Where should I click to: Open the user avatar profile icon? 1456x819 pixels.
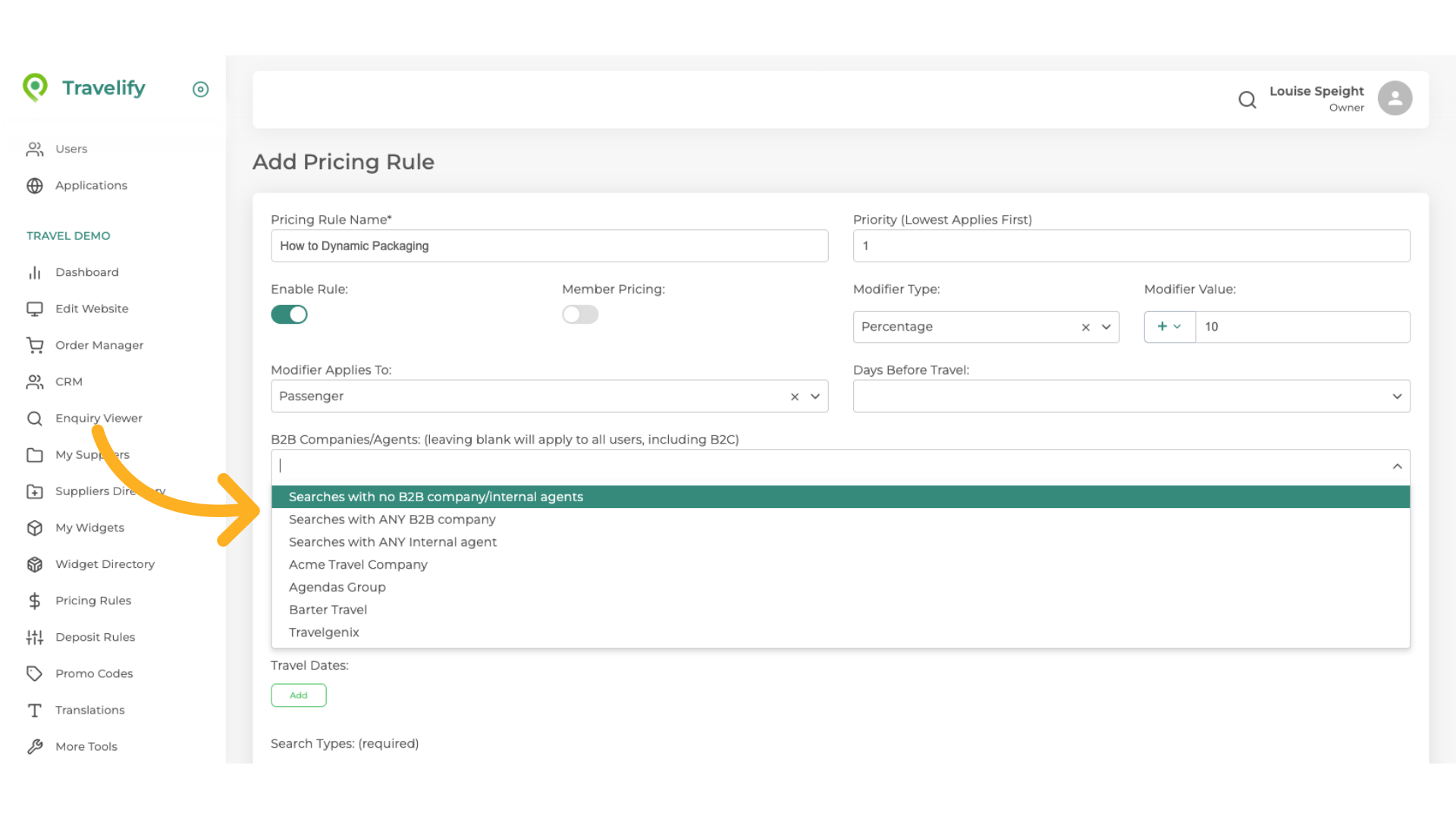tap(1394, 99)
